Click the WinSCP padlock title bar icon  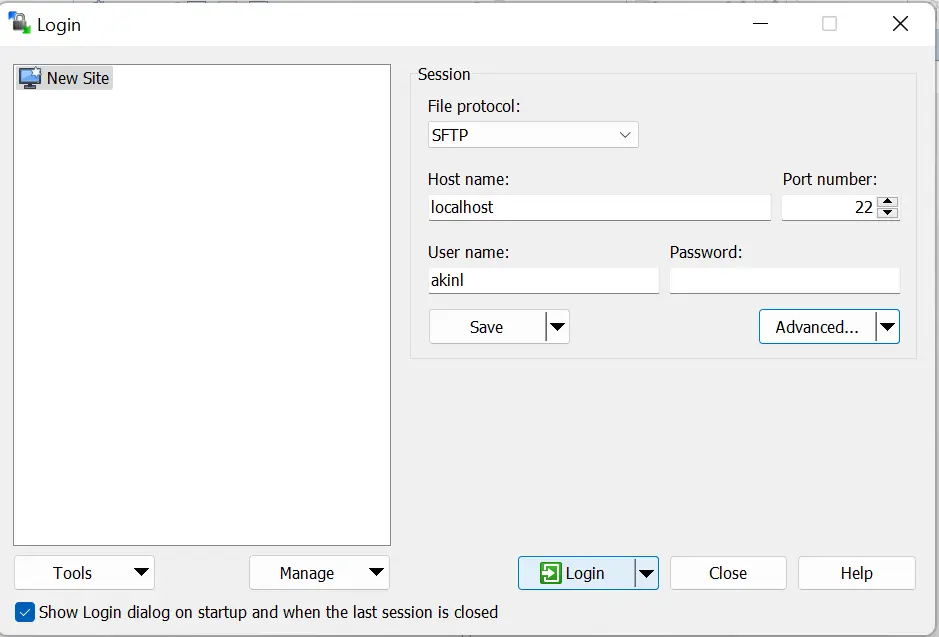click(19, 23)
